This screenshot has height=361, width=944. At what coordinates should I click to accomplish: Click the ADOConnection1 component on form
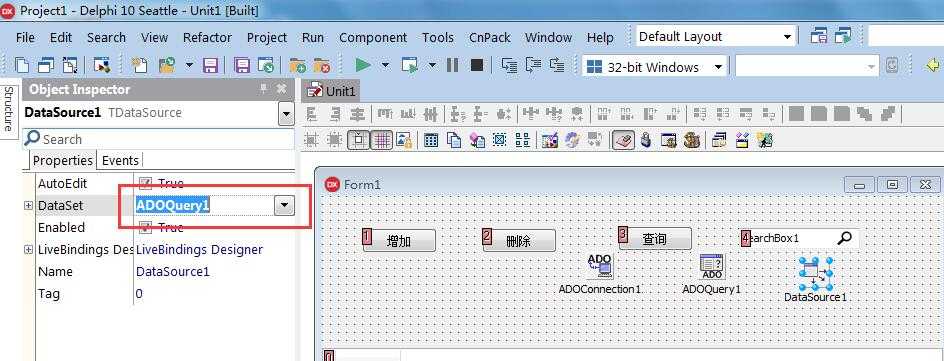[x=600, y=267]
